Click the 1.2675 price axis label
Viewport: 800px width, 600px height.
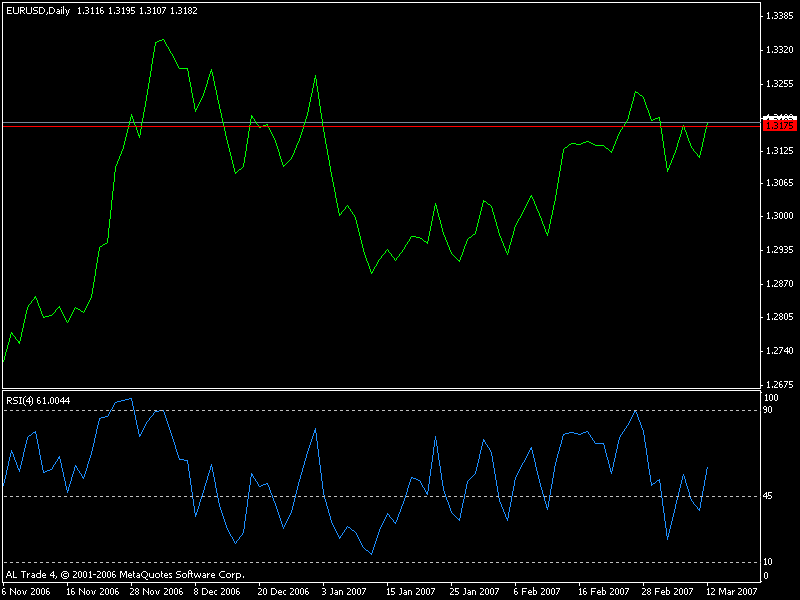pos(779,384)
